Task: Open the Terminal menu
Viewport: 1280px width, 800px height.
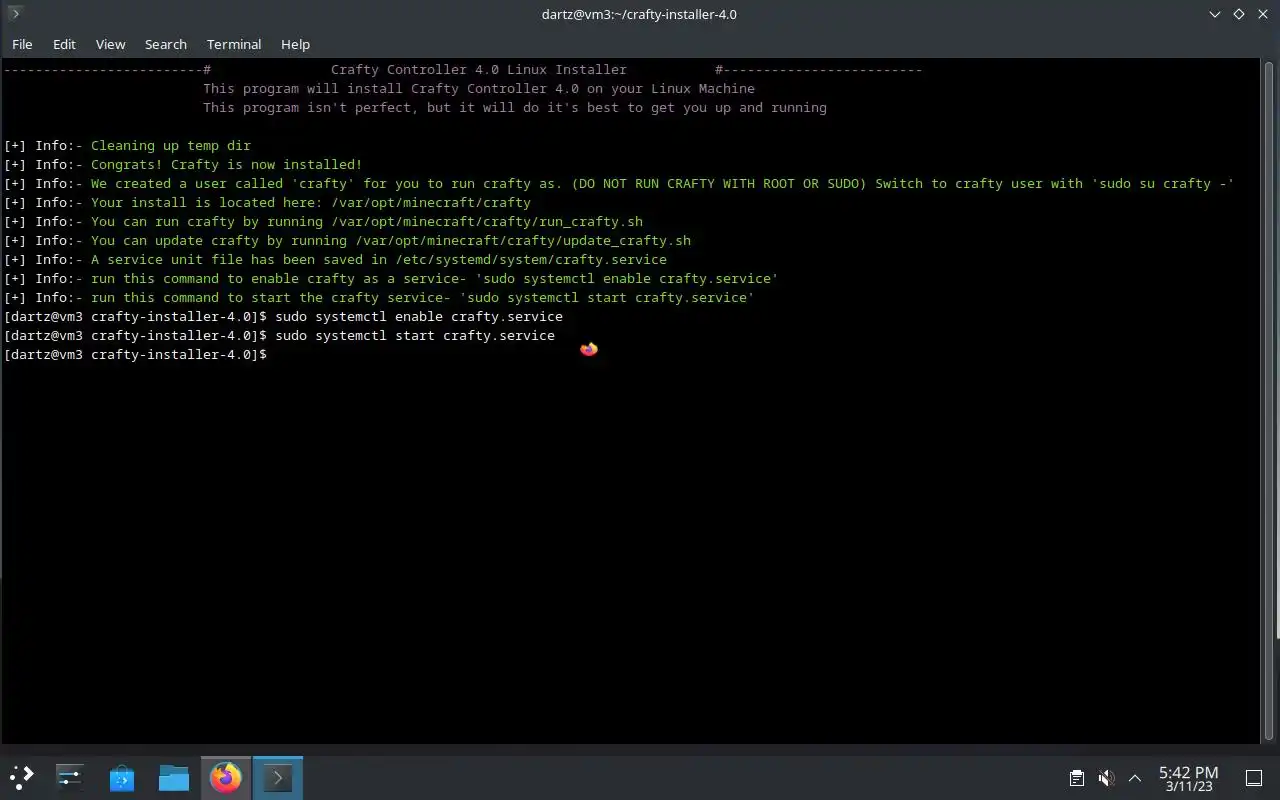Action: coord(234,44)
